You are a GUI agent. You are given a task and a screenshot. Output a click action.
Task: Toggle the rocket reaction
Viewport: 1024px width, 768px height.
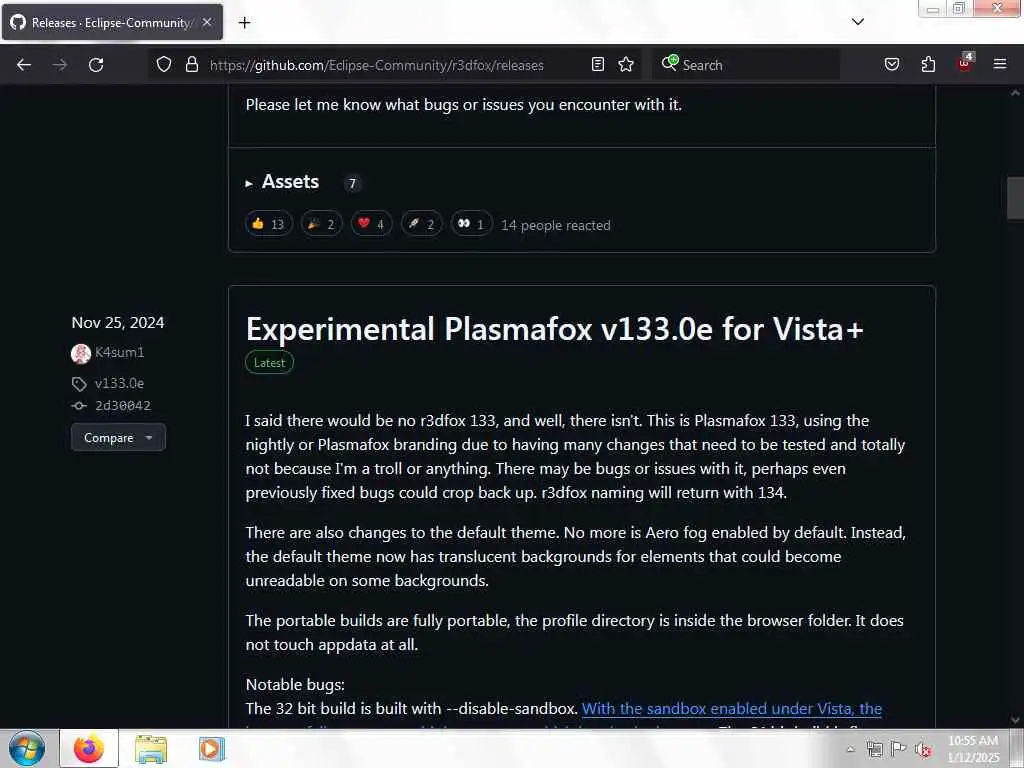(421, 224)
